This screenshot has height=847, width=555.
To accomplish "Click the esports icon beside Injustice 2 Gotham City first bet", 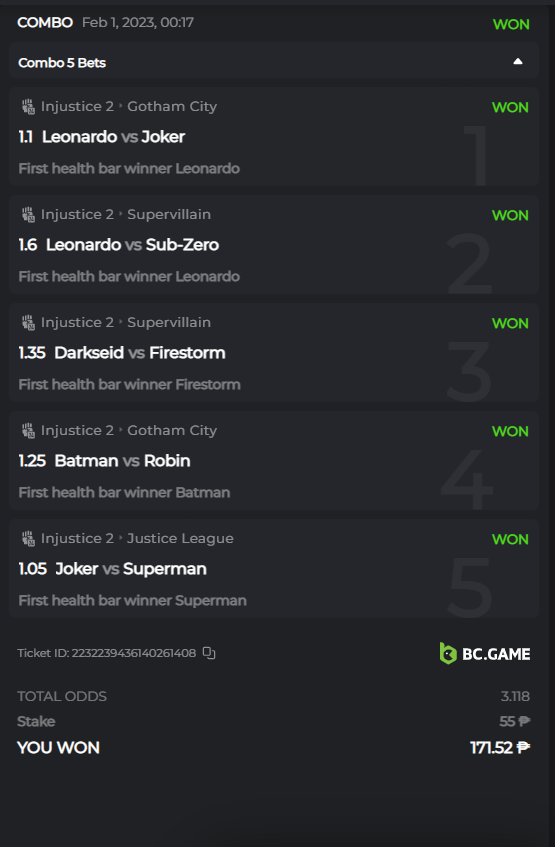I will click(x=28, y=106).
